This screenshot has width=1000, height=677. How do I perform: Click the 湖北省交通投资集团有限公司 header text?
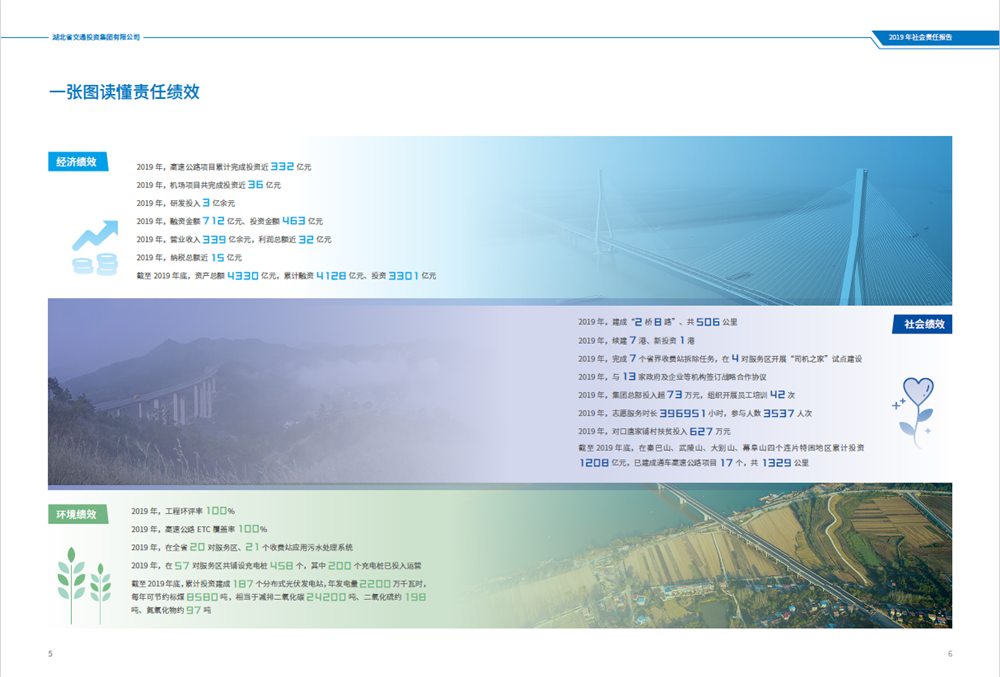point(96,37)
